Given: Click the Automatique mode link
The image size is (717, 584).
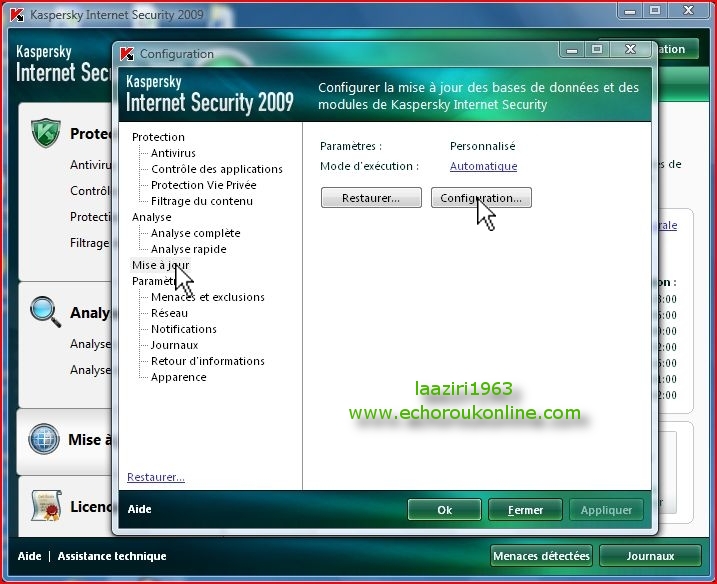Looking at the screenshot, I should [483, 166].
